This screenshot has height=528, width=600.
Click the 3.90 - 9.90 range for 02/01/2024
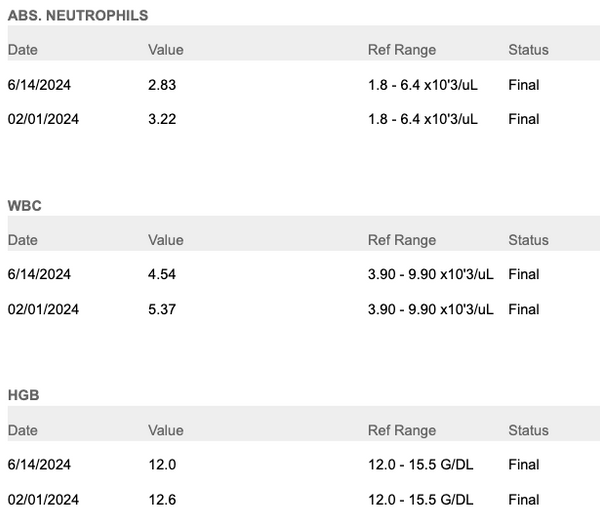pyautogui.click(x=431, y=309)
